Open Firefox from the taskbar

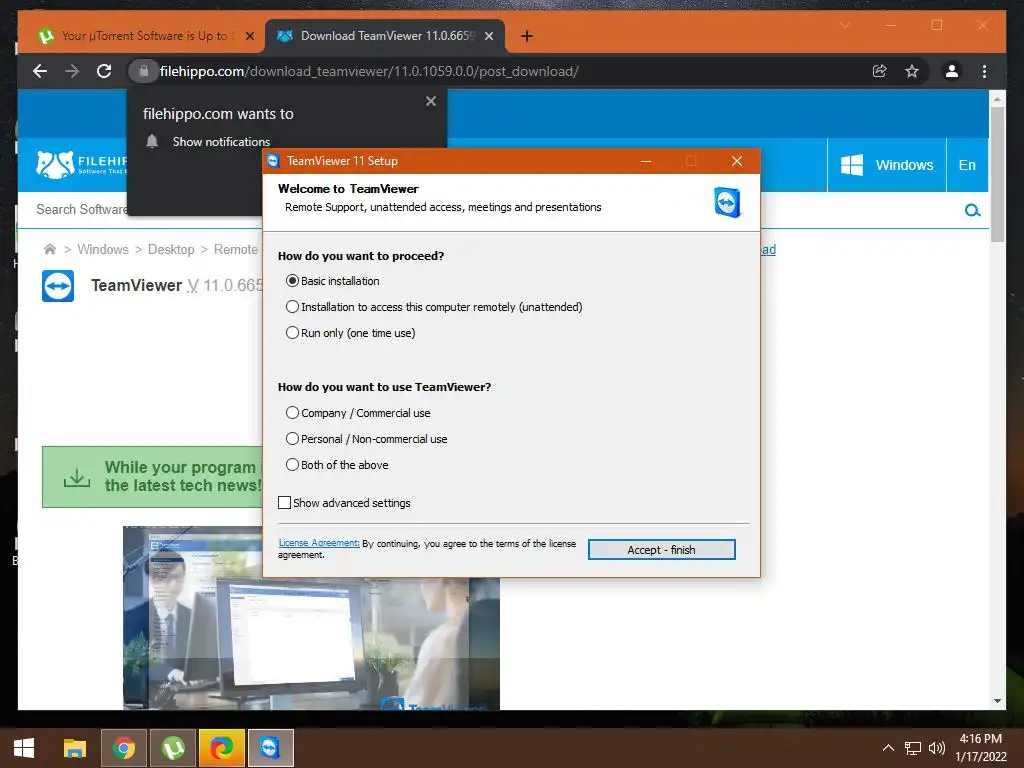(x=222, y=748)
